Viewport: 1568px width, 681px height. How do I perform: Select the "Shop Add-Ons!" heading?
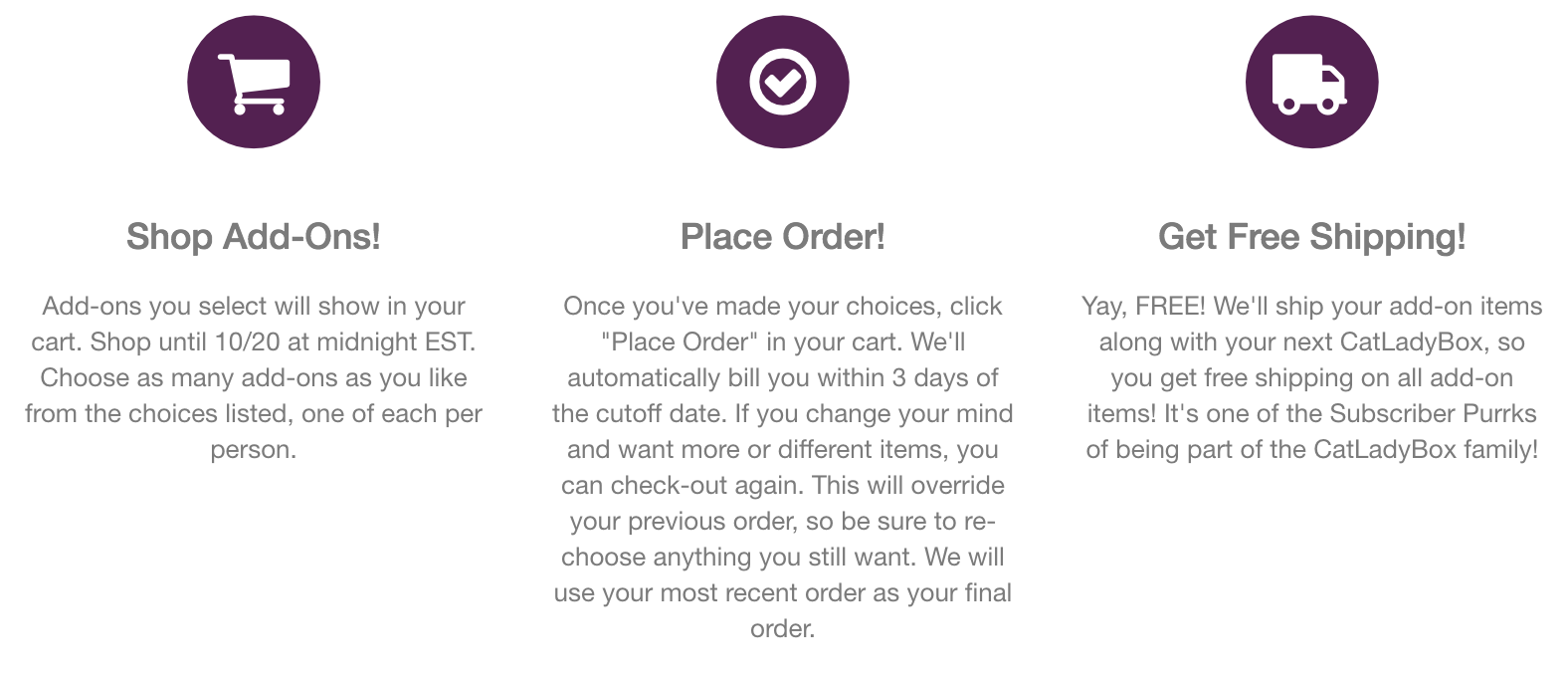click(x=254, y=237)
